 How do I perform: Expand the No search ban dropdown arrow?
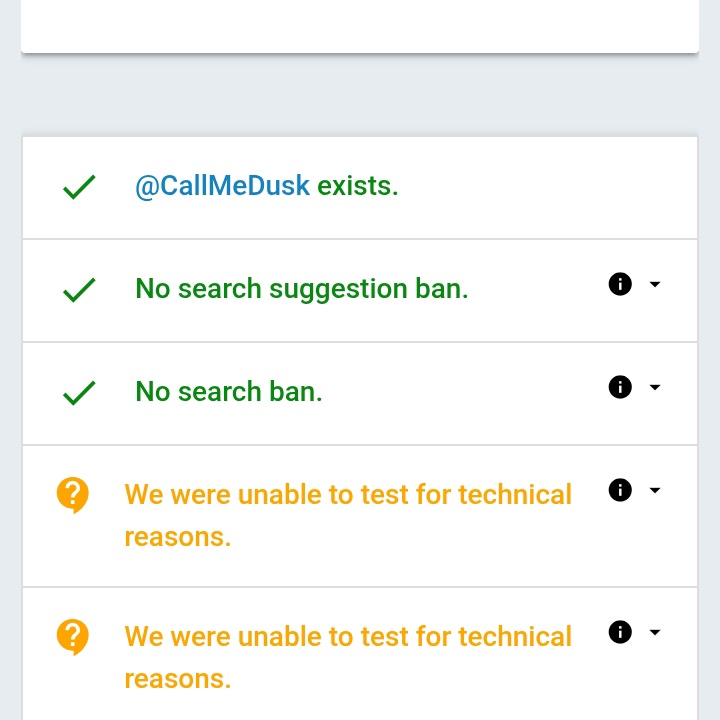[655, 387]
